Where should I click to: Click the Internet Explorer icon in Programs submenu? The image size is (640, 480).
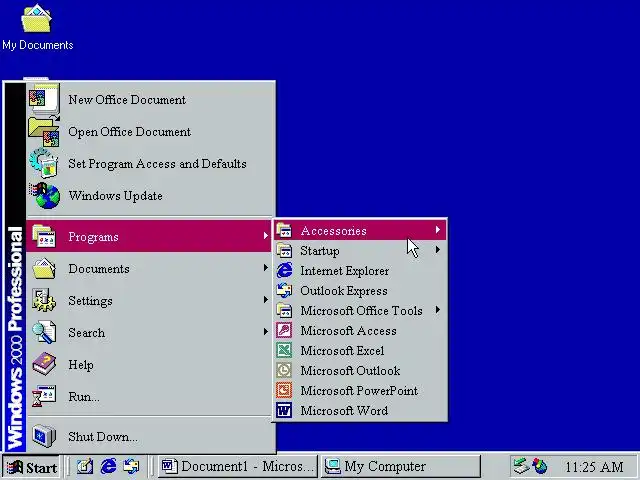(x=284, y=270)
